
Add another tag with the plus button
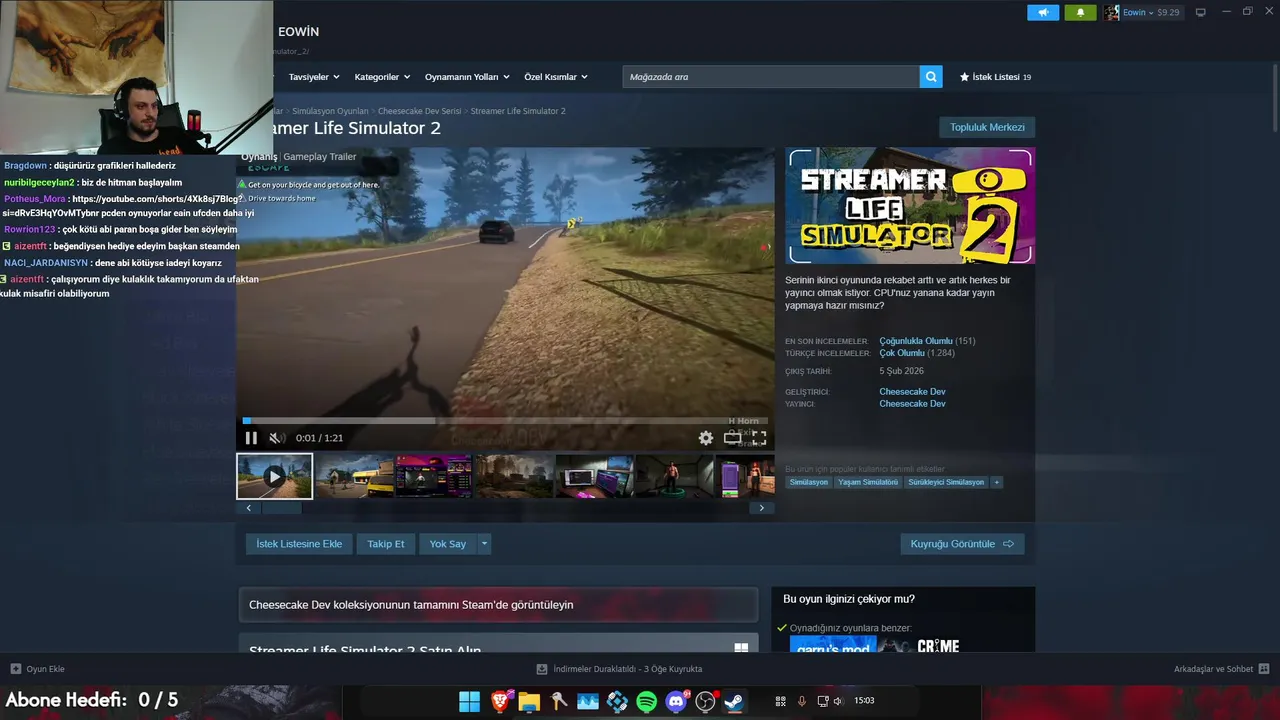coord(996,482)
